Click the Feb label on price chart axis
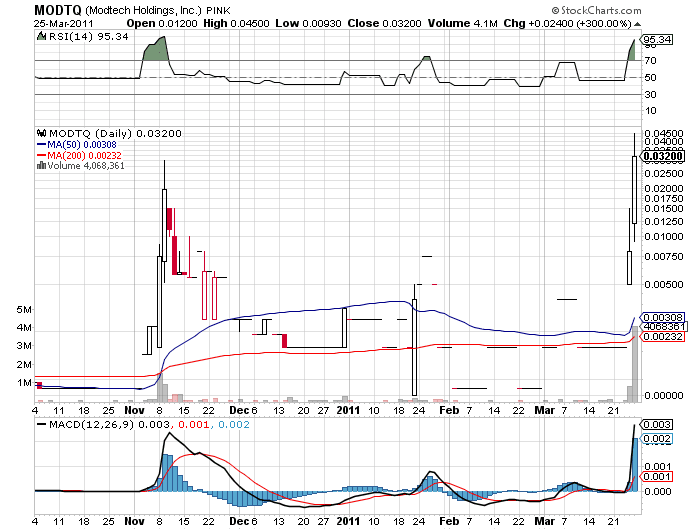Screen dimensions: 700x530 pos(449,410)
